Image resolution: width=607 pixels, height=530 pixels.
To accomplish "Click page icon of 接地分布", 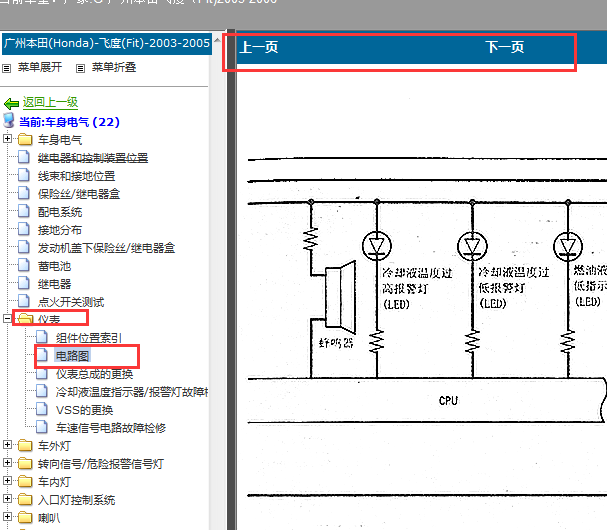I will point(24,229).
